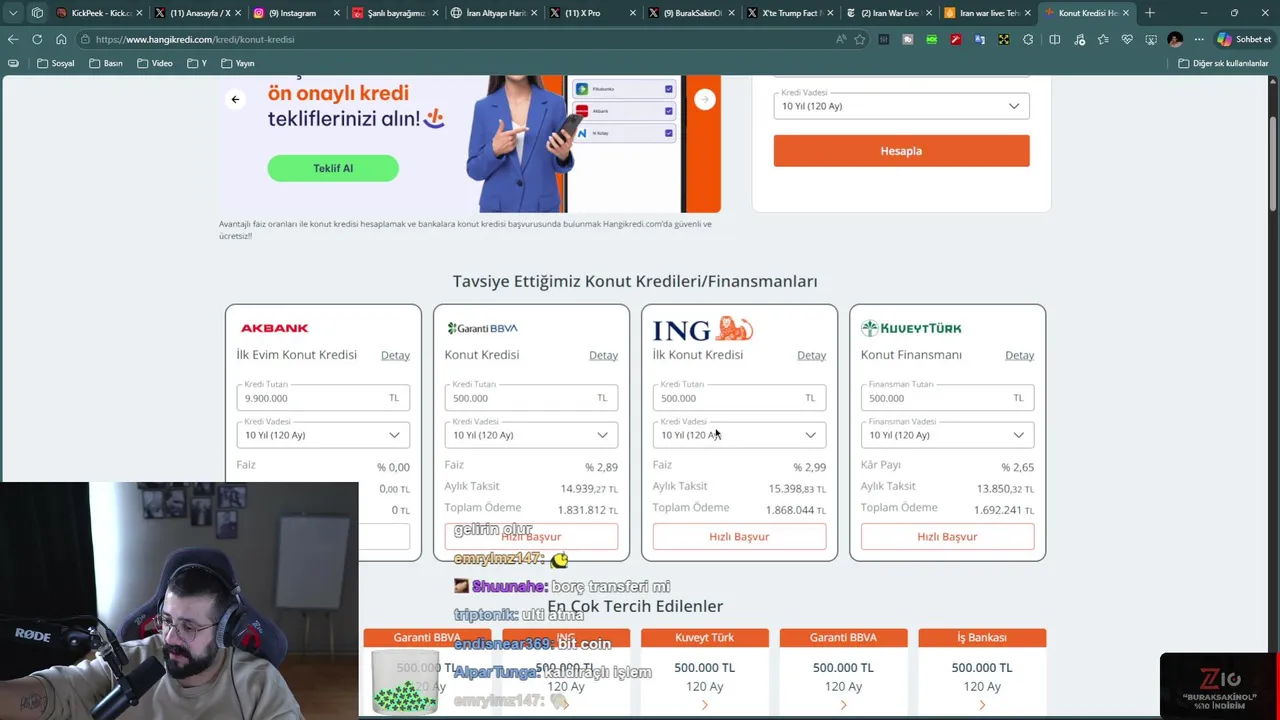This screenshot has width=1280, height=720.
Task: Click the green Teklif Al button
Action: coord(333,168)
